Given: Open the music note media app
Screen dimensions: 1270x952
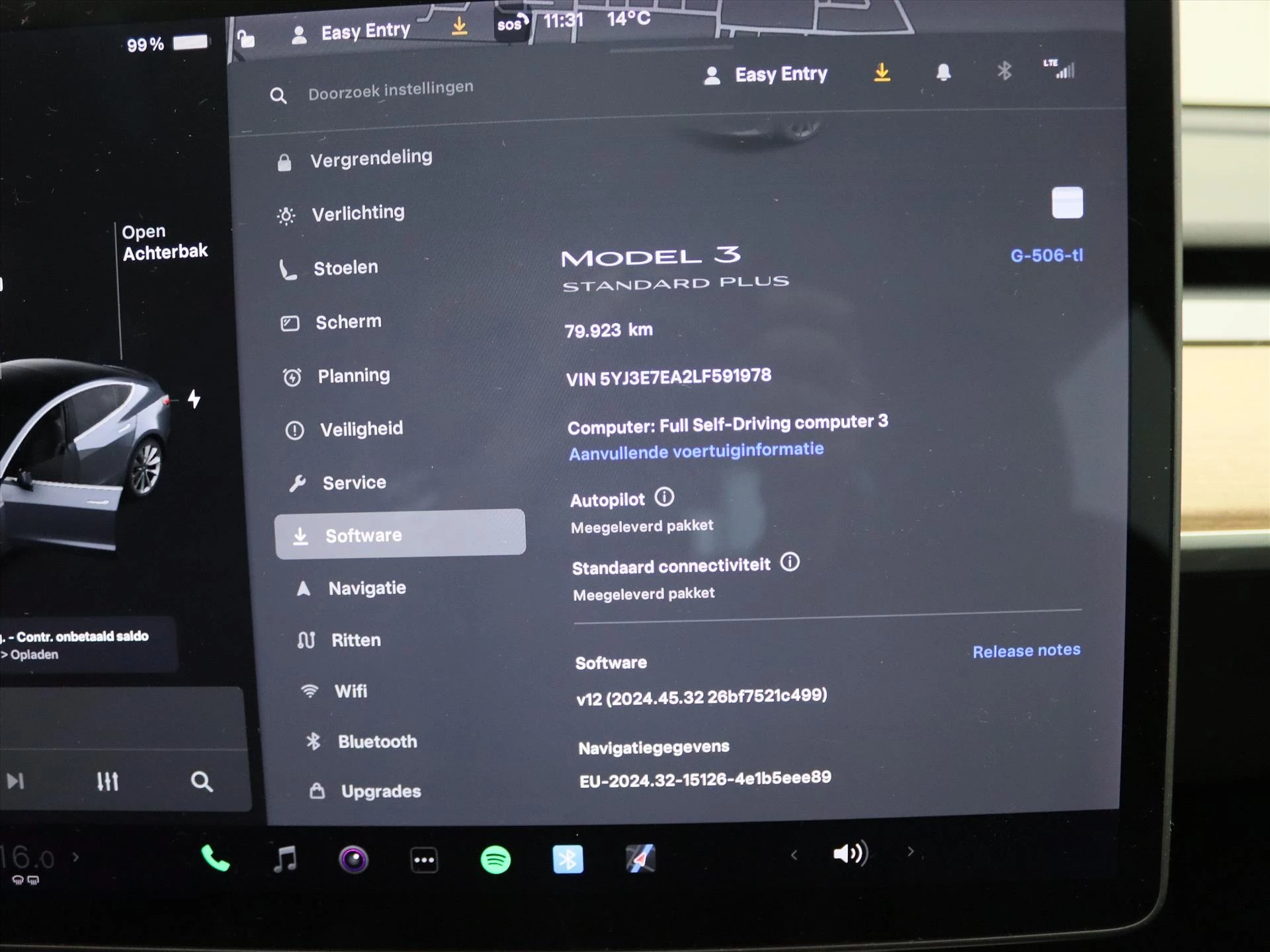Looking at the screenshot, I should (285, 859).
